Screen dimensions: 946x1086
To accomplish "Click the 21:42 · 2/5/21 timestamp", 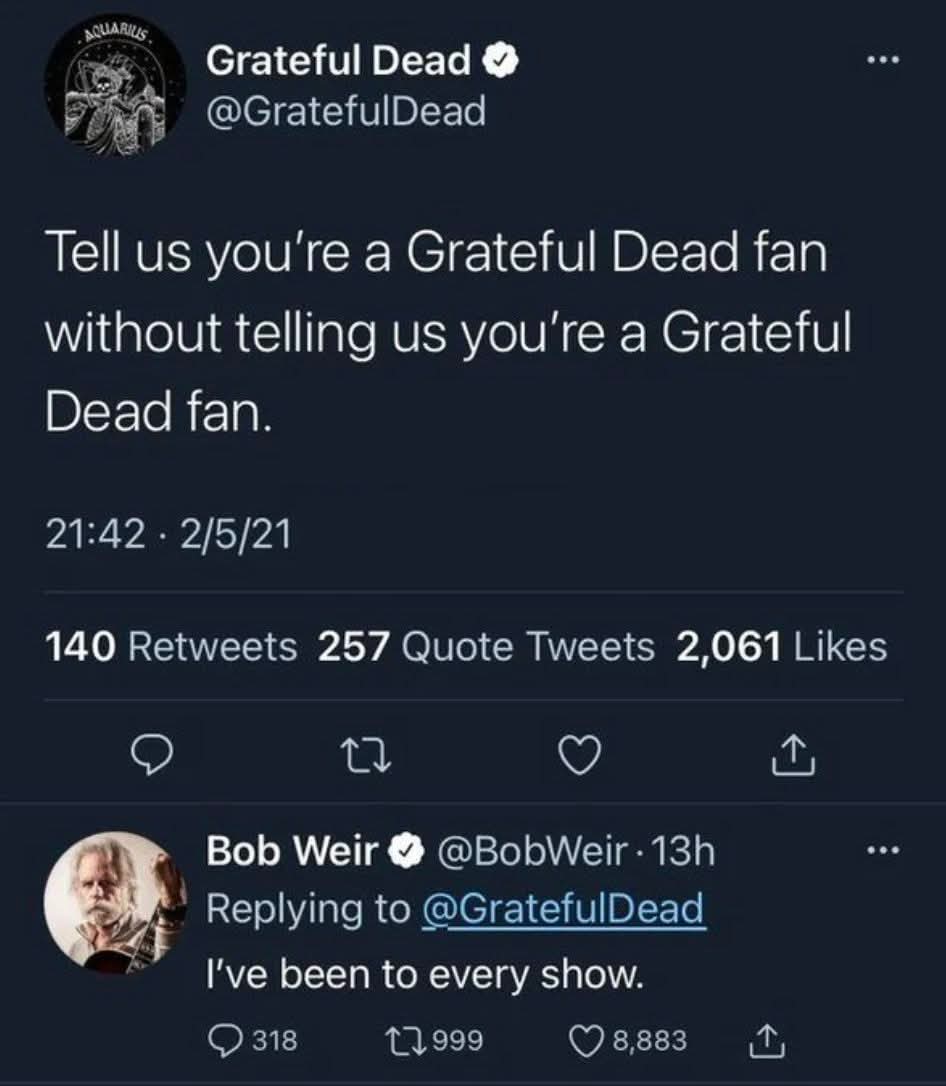I will click(168, 537).
